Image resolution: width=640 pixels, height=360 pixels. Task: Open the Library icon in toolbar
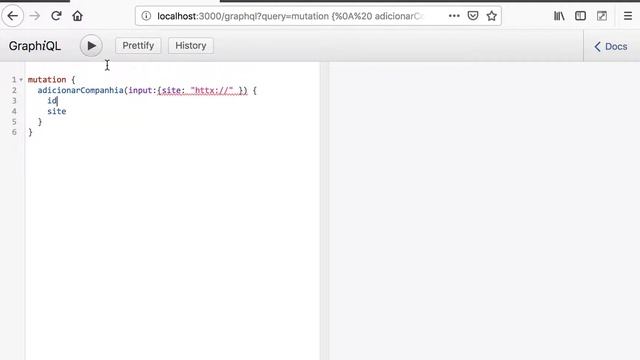click(559, 16)
